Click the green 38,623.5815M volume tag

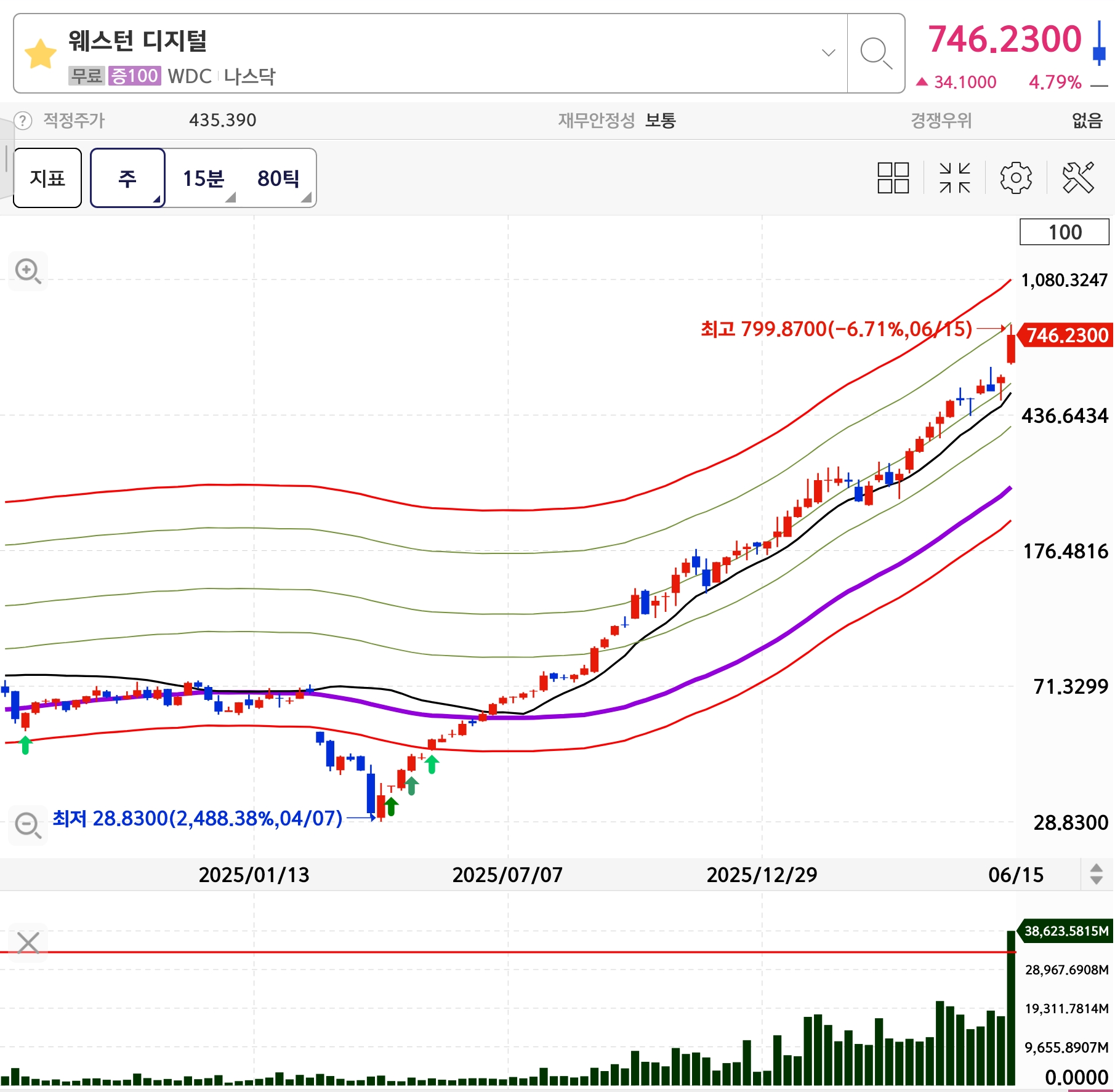pos(1066,931)
